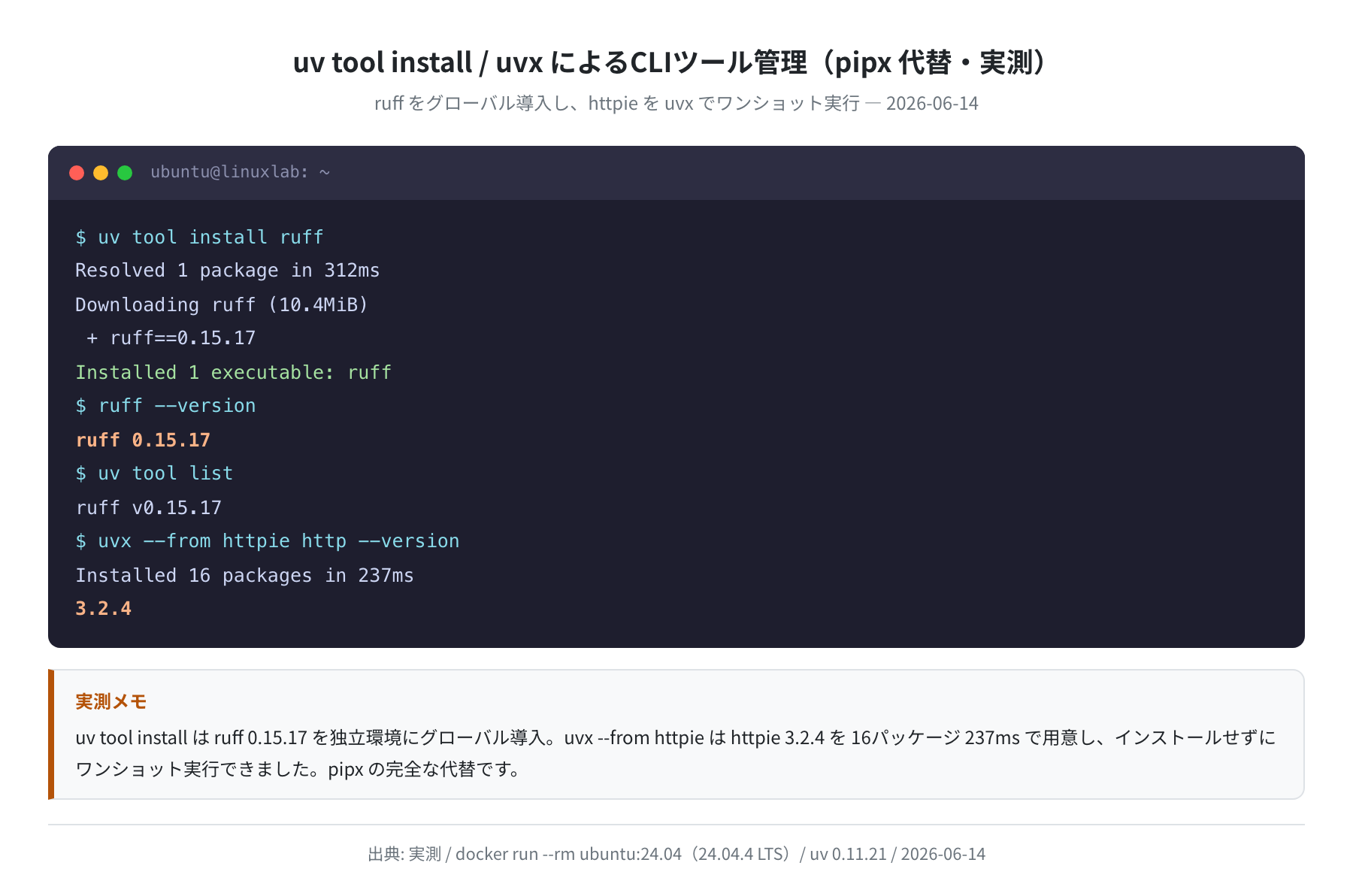Click the output line 'ruff v0.15.17'
Screen dimensions: 1353x896
point(148,507)
